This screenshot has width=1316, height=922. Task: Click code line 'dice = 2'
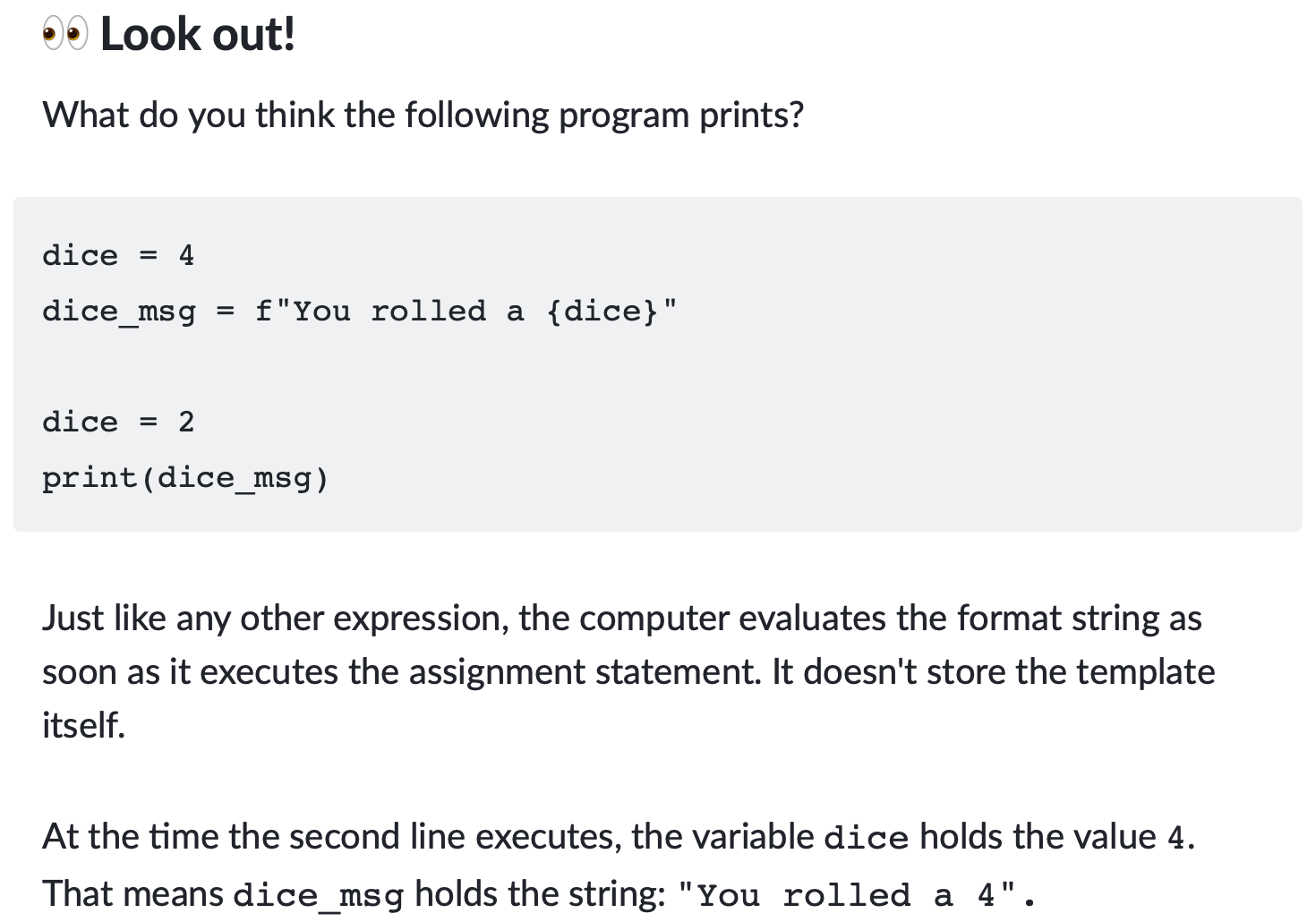click(x=118, y=422)
